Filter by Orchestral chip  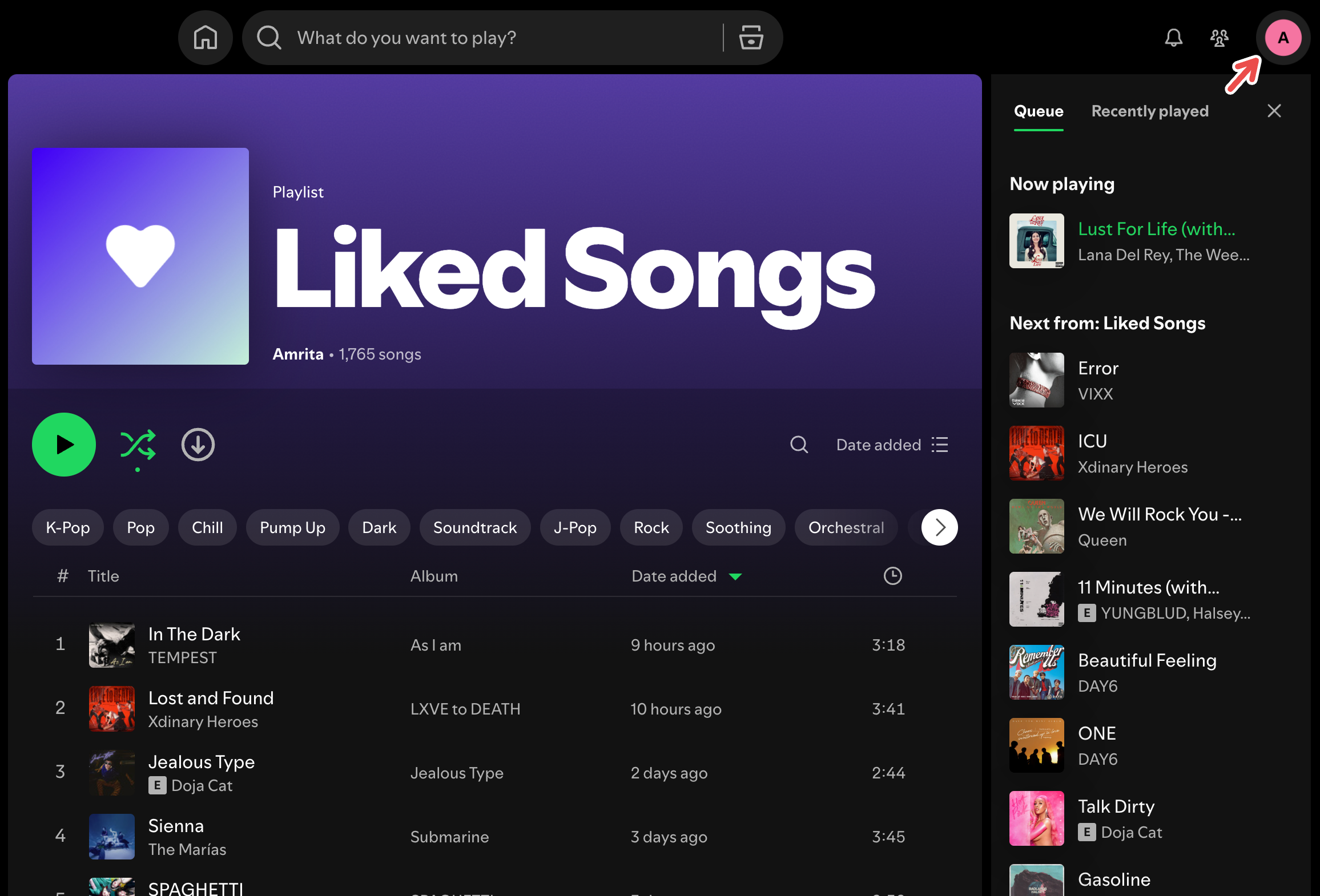click(x=846, y=527)
